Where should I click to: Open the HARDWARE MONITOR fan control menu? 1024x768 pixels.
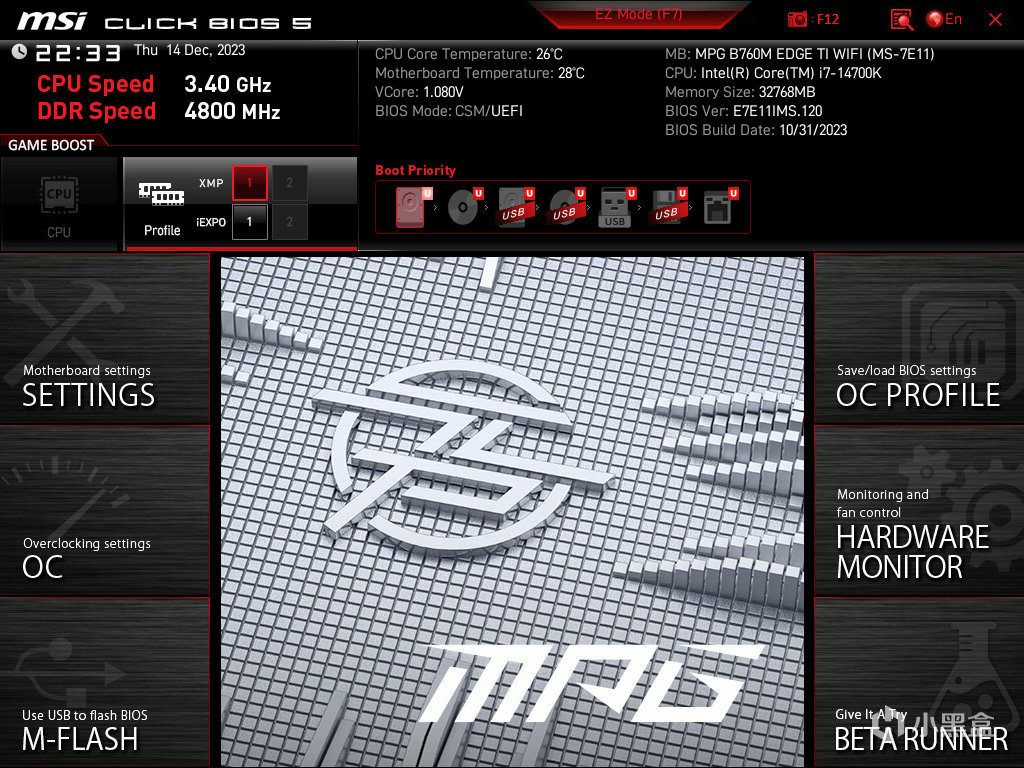click(x=919, y=511)
